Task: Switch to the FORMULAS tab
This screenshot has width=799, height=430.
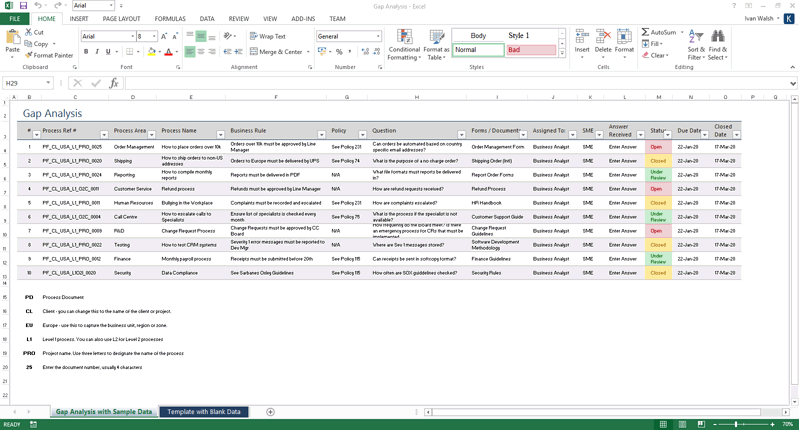Action: pos(170,19)
